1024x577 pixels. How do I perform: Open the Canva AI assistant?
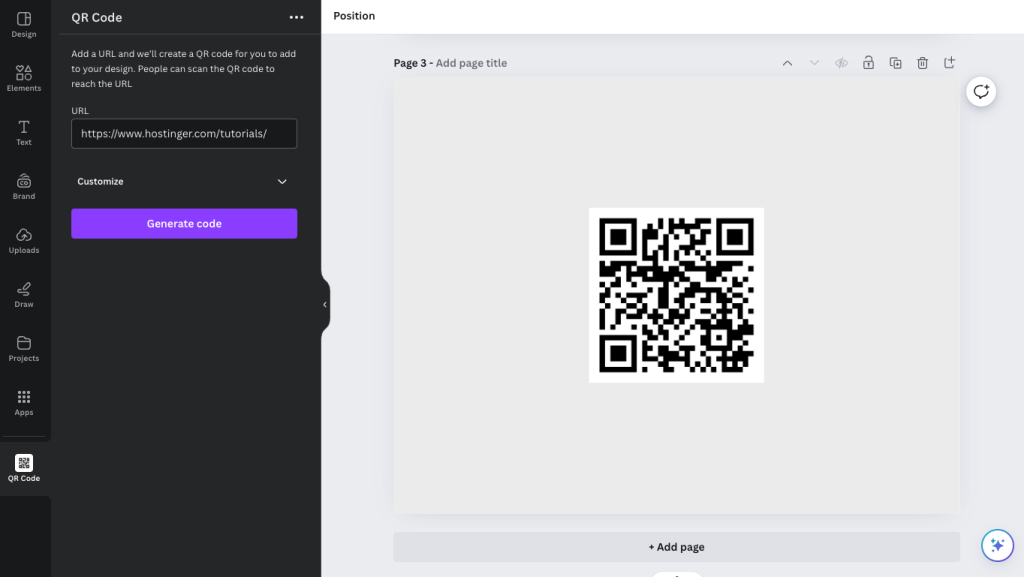[997, 545]
